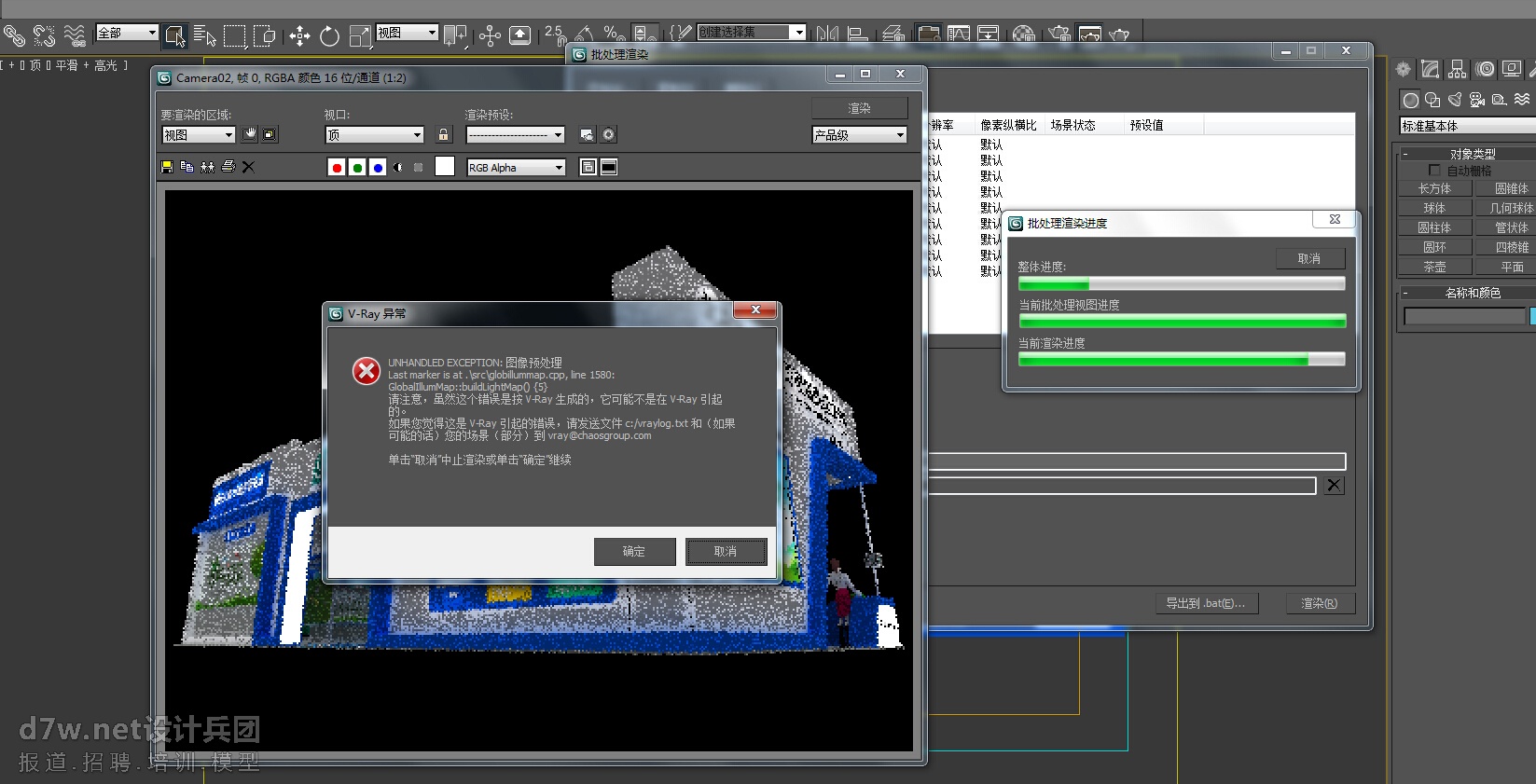This screenshot has height=784, width=1536.
Task: Copy the rendered image to clipboard
Action: pyautogui.click(x=187, y=167)
